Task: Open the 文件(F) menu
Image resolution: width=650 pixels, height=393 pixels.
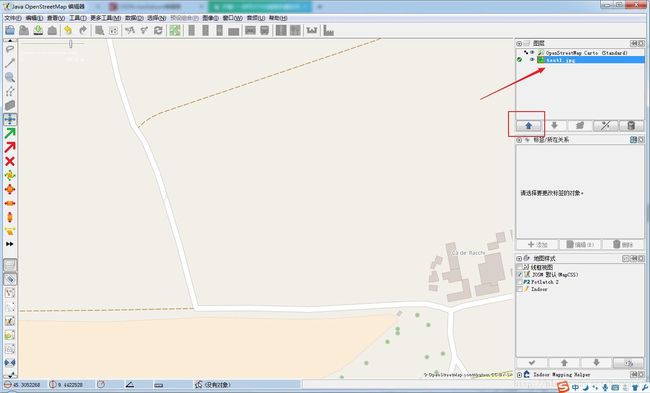Action: [13, 18]
